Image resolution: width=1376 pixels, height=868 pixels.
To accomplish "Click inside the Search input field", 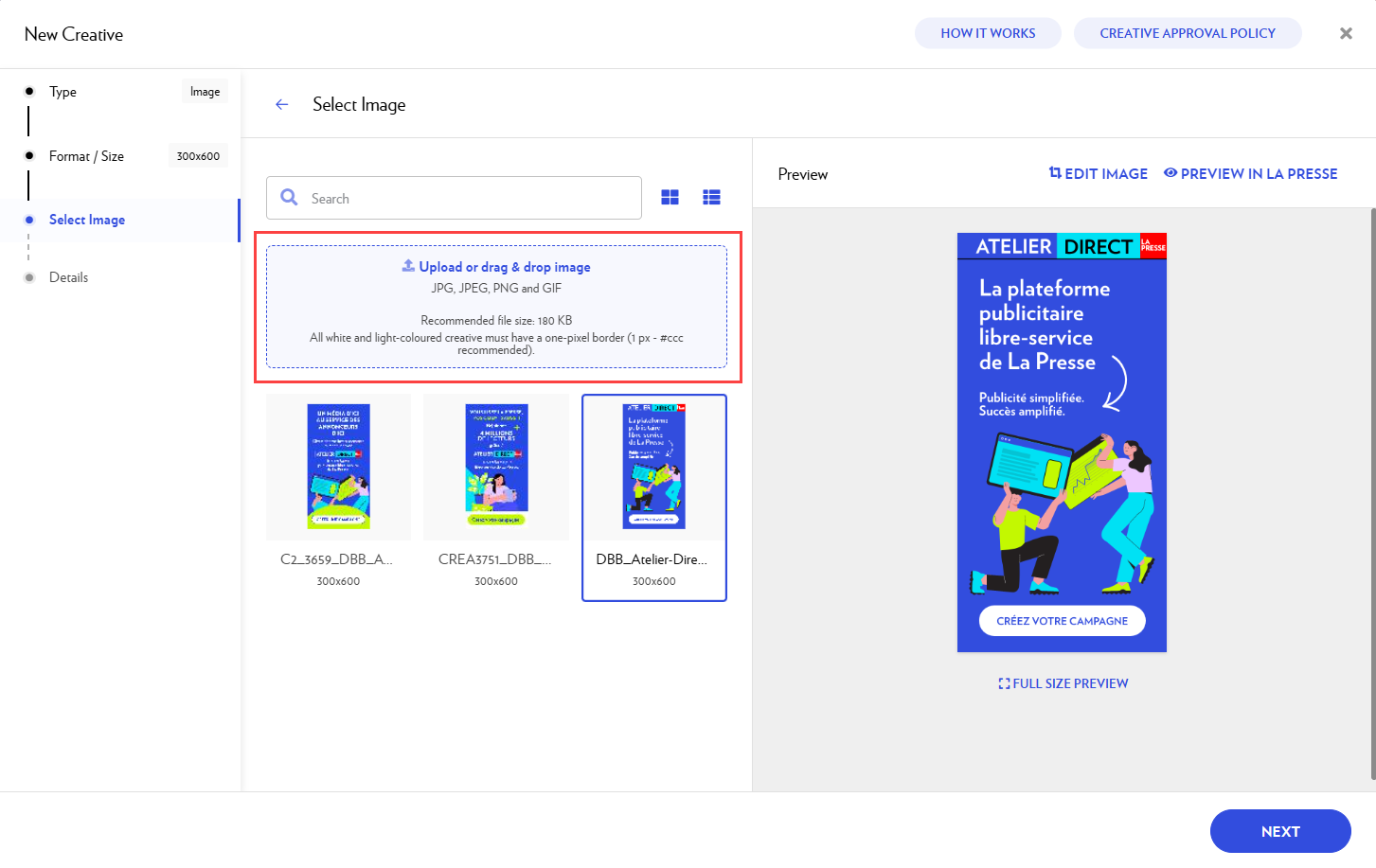I will 469,198.
